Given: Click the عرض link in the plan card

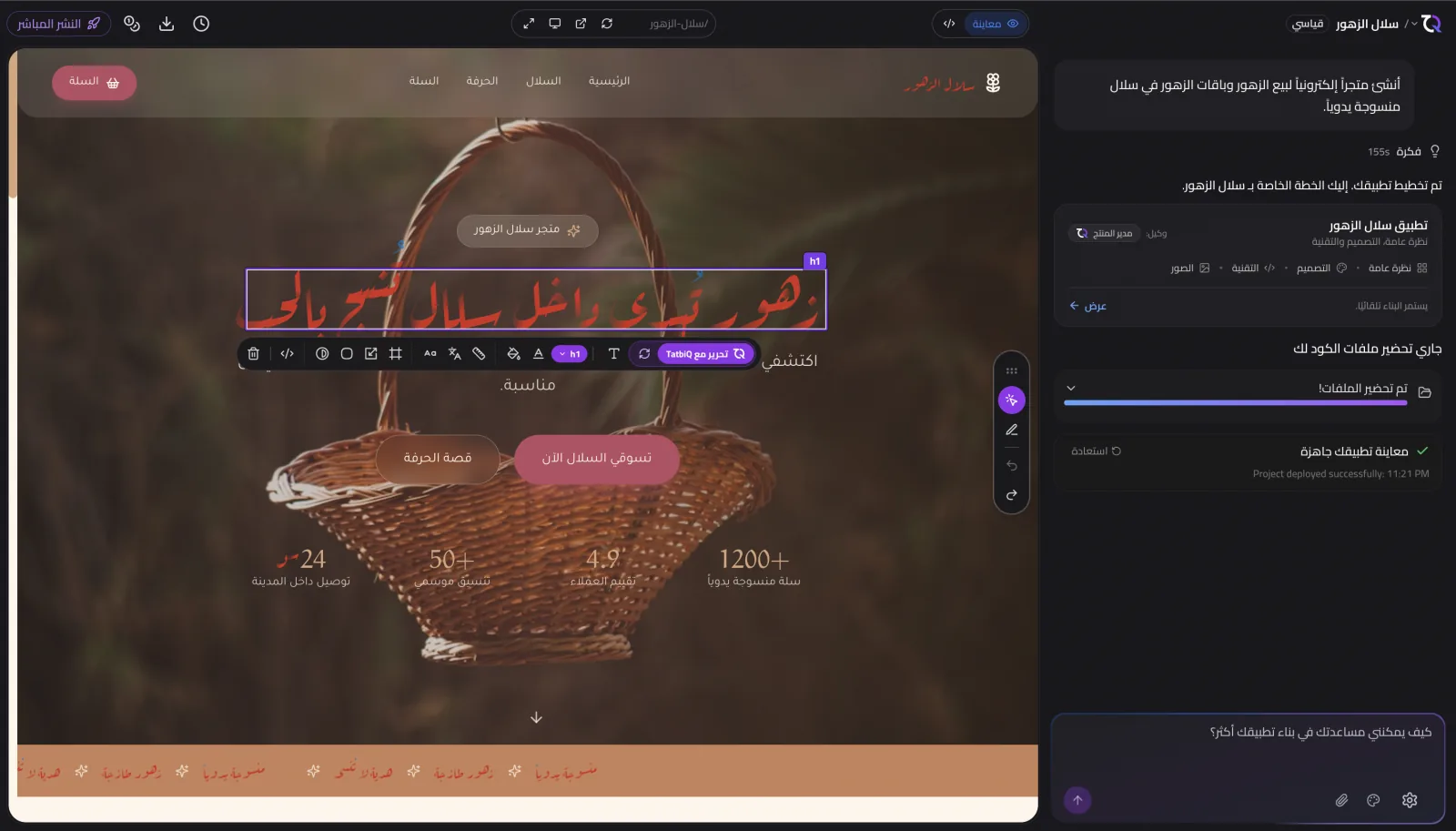Looking at the screenshot, I should point(1088,306).
